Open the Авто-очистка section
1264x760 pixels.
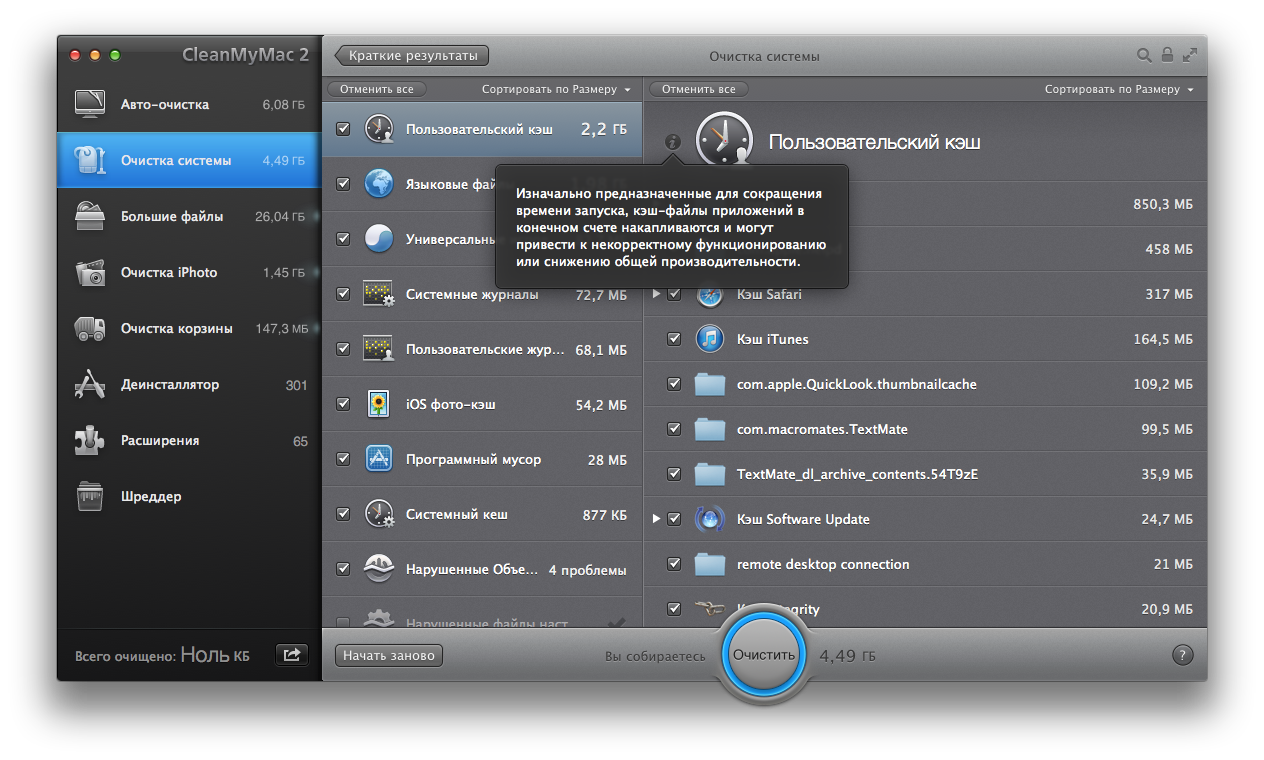[189, 104]
